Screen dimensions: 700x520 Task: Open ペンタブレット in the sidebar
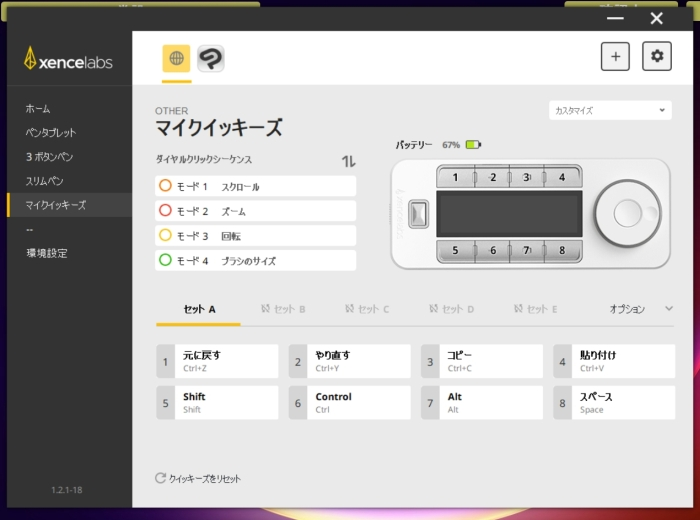[51, 133]
